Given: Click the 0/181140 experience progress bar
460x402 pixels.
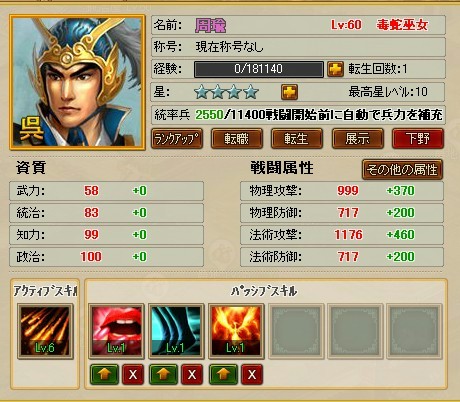Looking at the screenshot, I should [259, 69].
